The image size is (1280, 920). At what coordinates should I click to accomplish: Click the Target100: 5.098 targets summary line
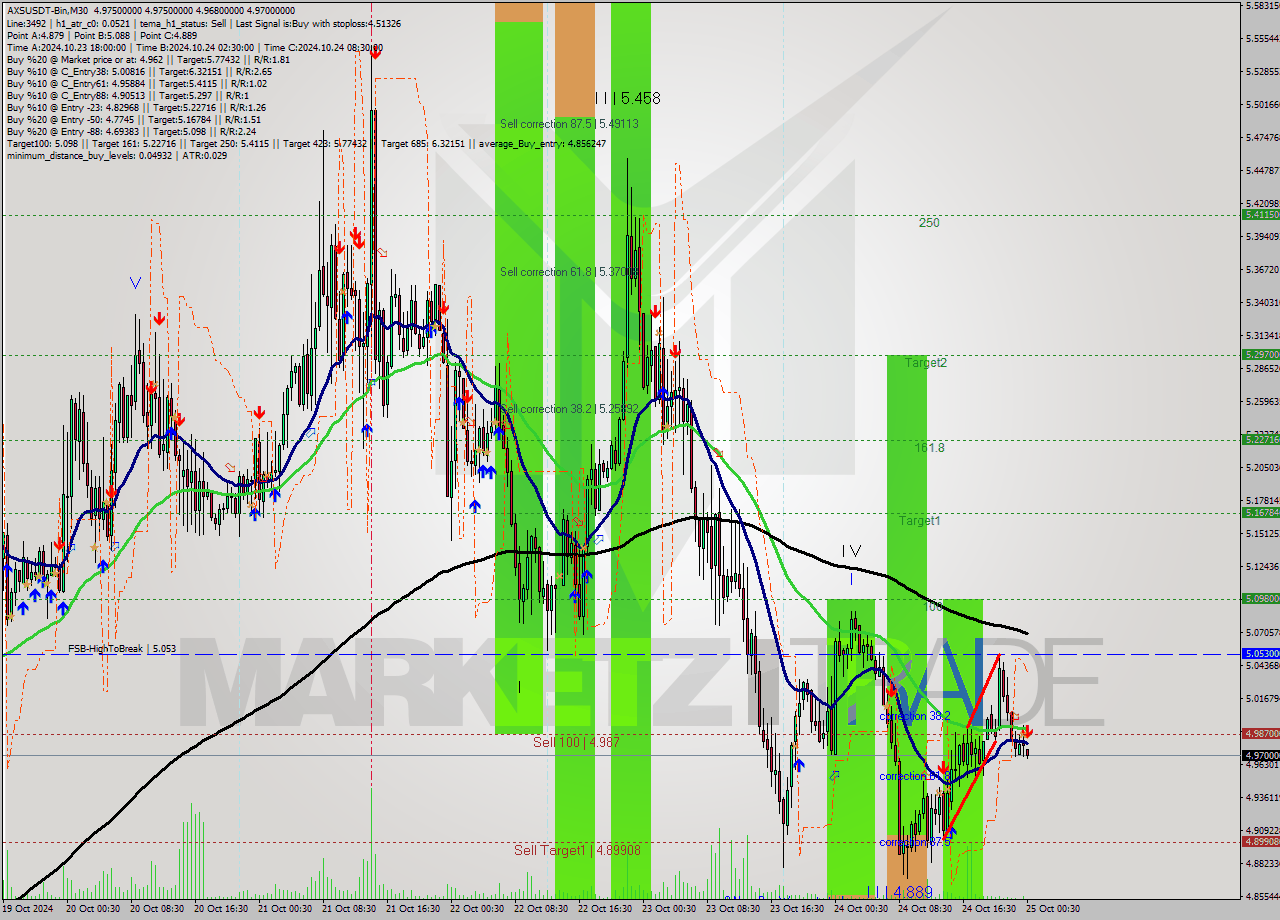(x=305, y=144)
